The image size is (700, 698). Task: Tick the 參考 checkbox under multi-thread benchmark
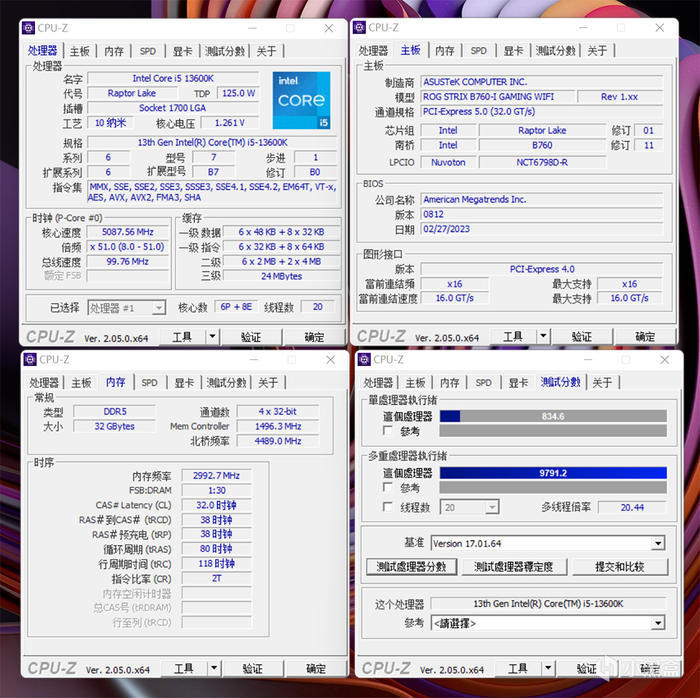[388, 487]
